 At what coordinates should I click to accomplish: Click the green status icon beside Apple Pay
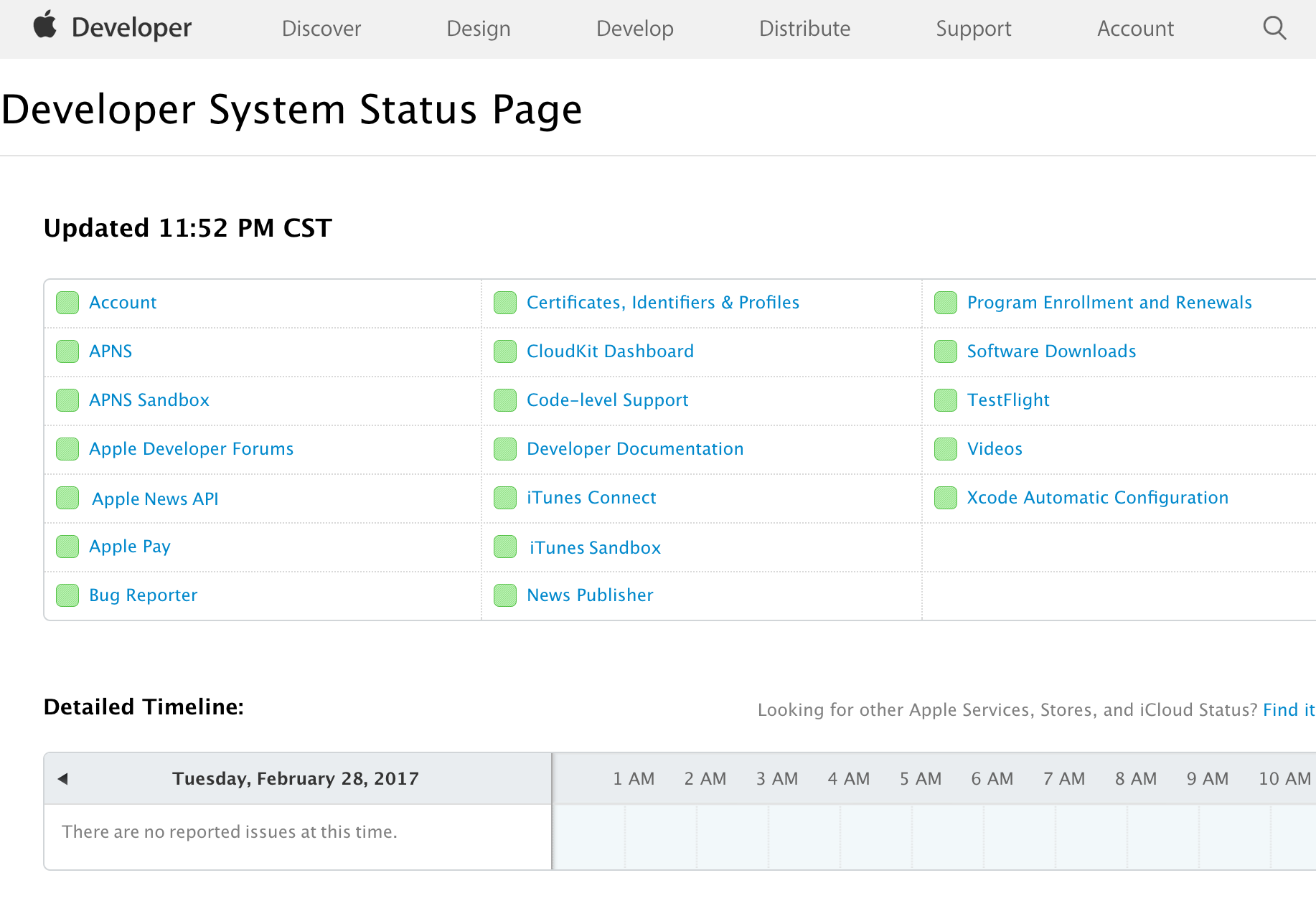[x=67, y=547]
